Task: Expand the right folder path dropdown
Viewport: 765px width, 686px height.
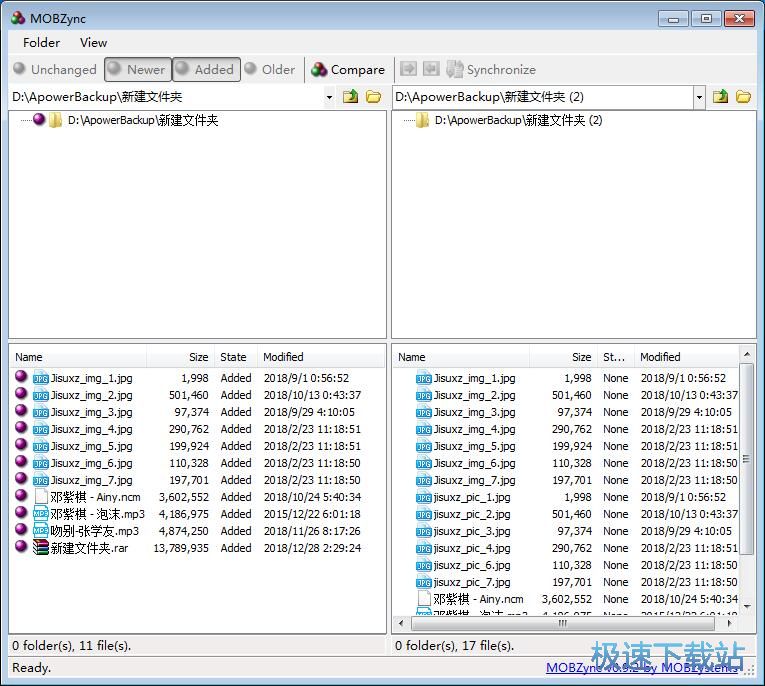Action: tap(699, 97)
